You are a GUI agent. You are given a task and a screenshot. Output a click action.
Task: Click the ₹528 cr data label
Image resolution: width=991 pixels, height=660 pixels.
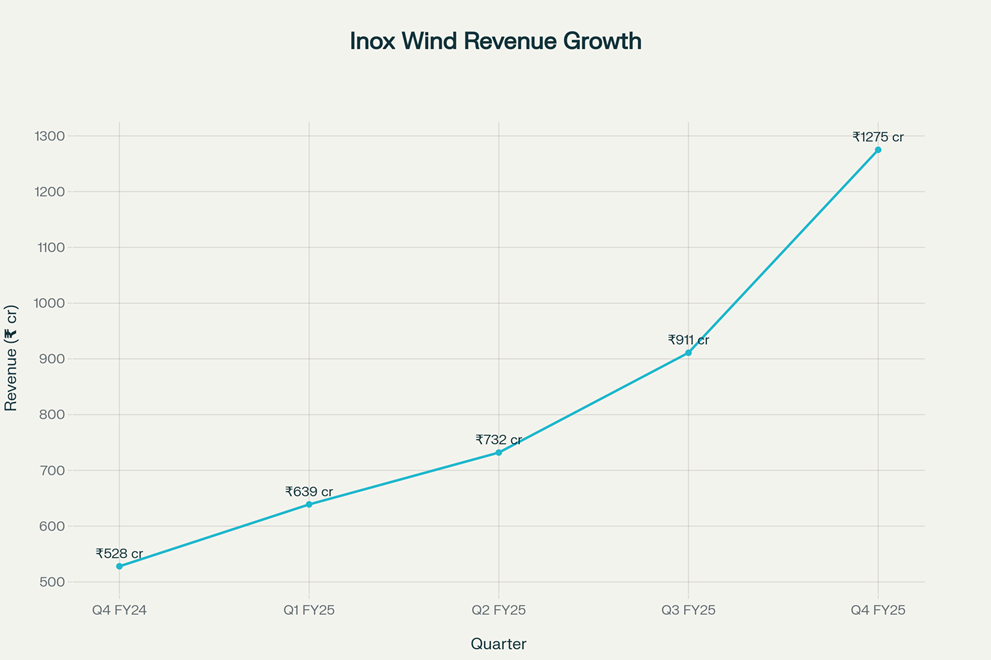click(119, 554)
